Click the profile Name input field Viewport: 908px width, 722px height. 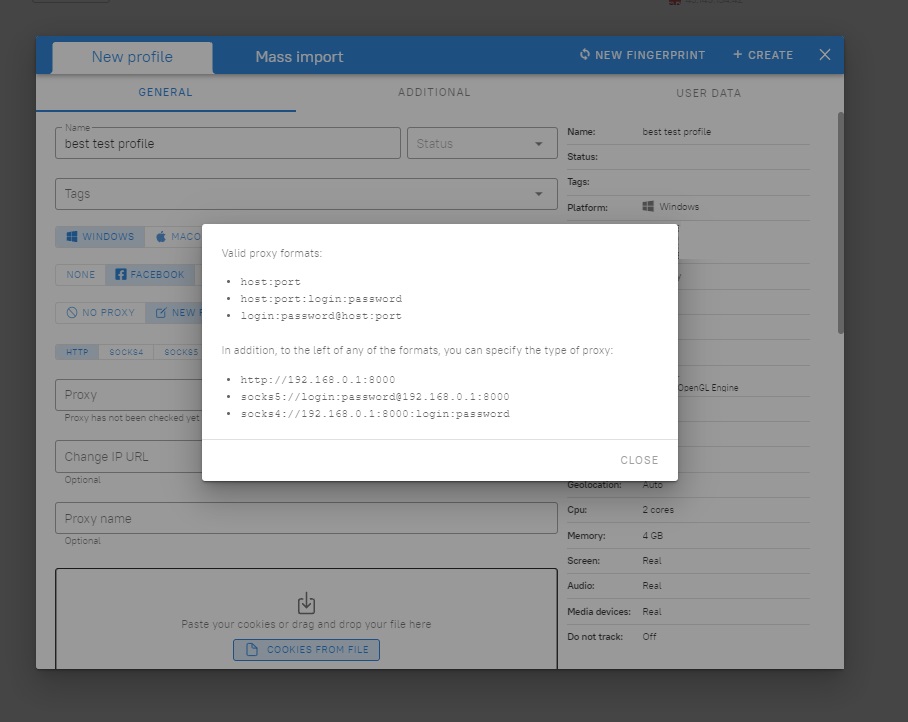pyautogui.click(x=228, y=143)
